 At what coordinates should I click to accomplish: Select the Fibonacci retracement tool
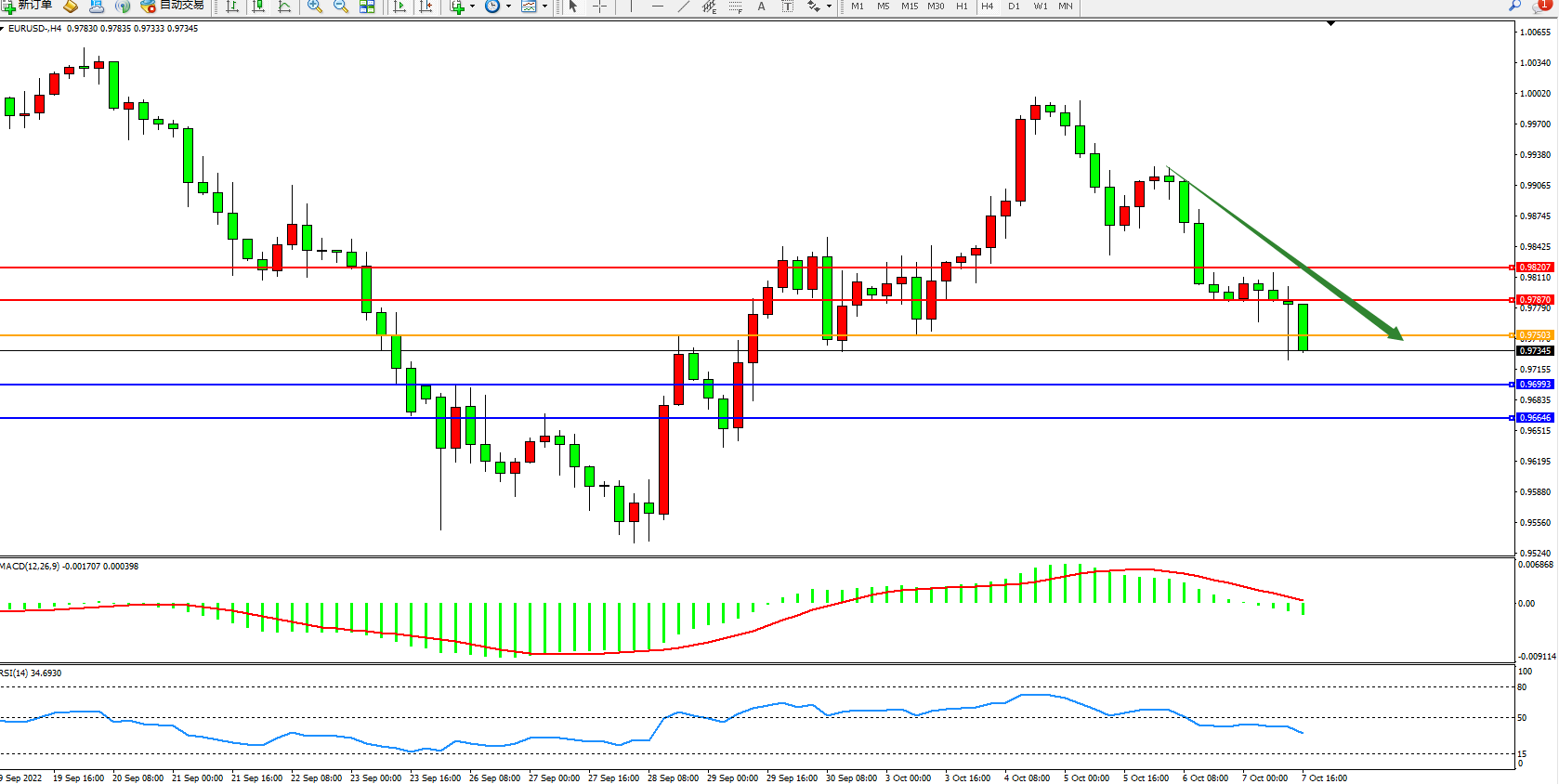[735, 7]
